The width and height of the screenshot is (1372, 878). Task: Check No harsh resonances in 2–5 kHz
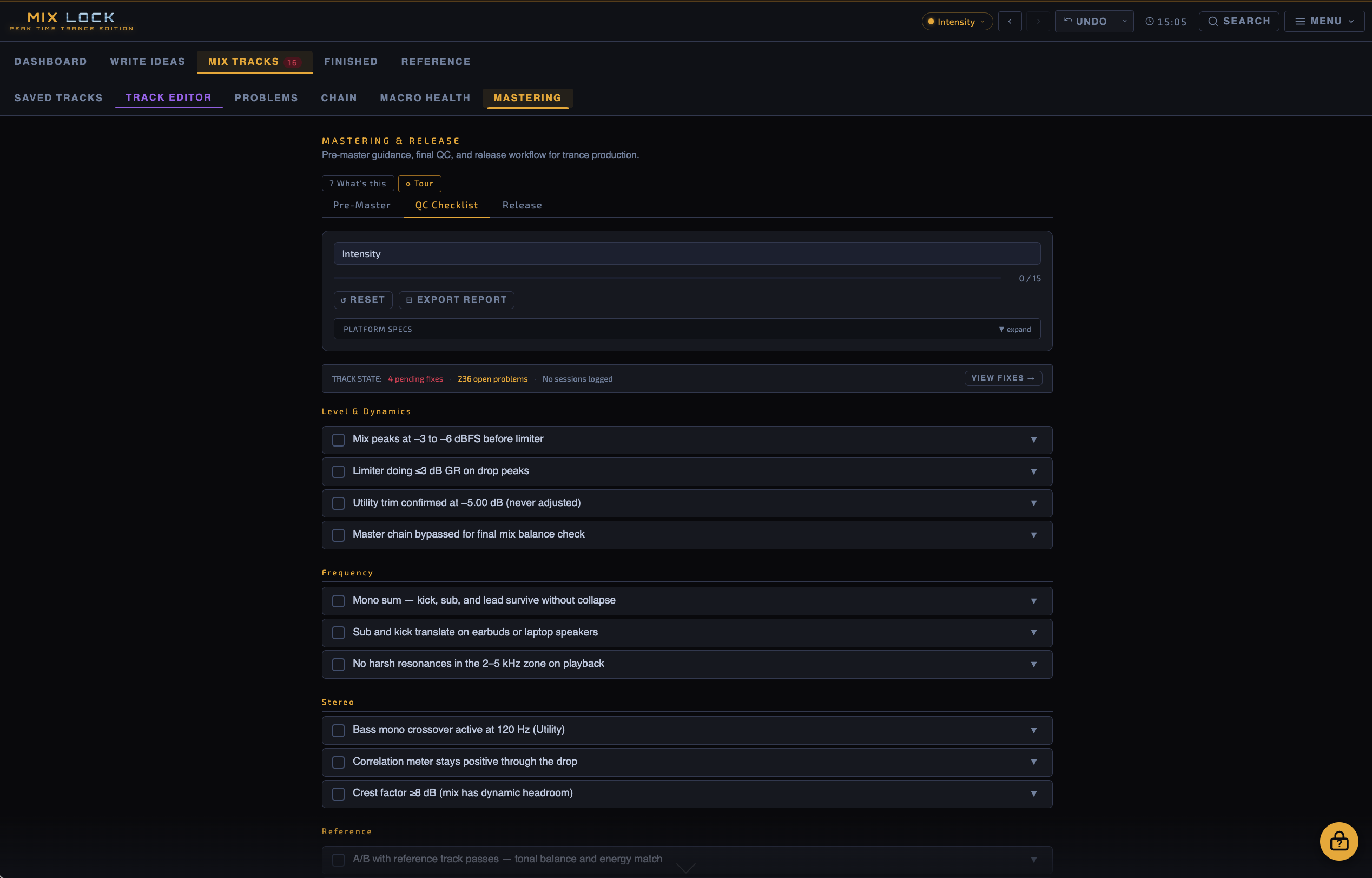339,664
